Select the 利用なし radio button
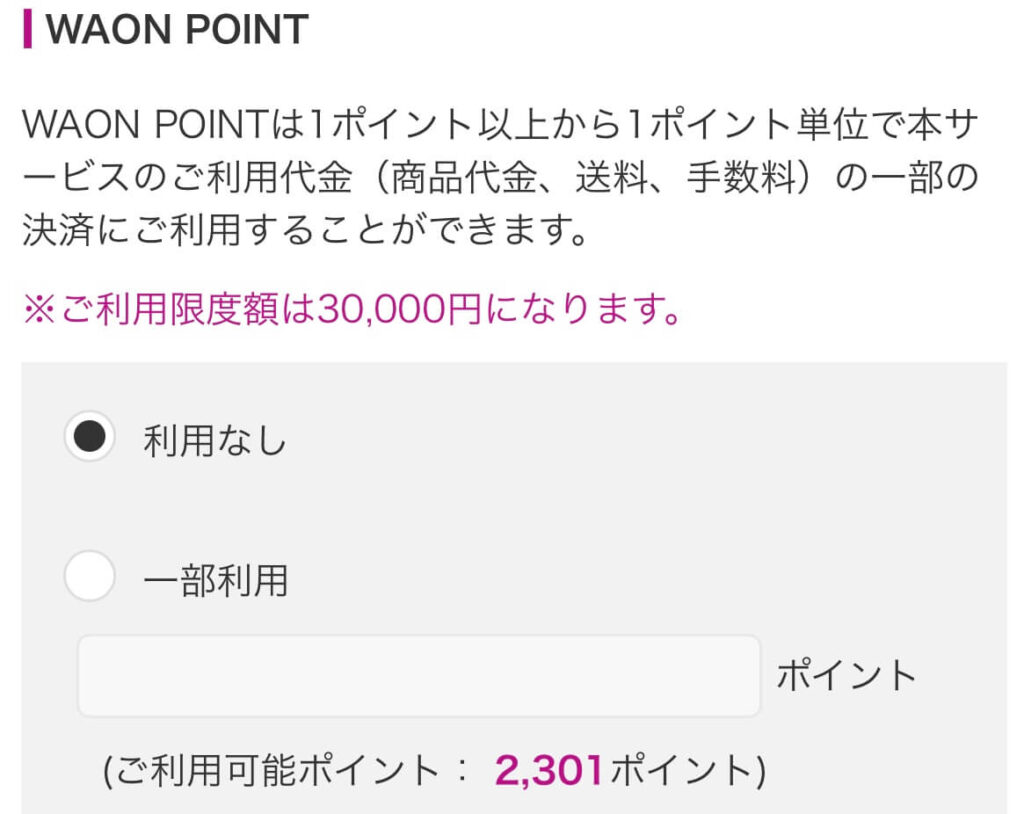The width and height of the screenshot is (1024, 814). click(89, 439)
